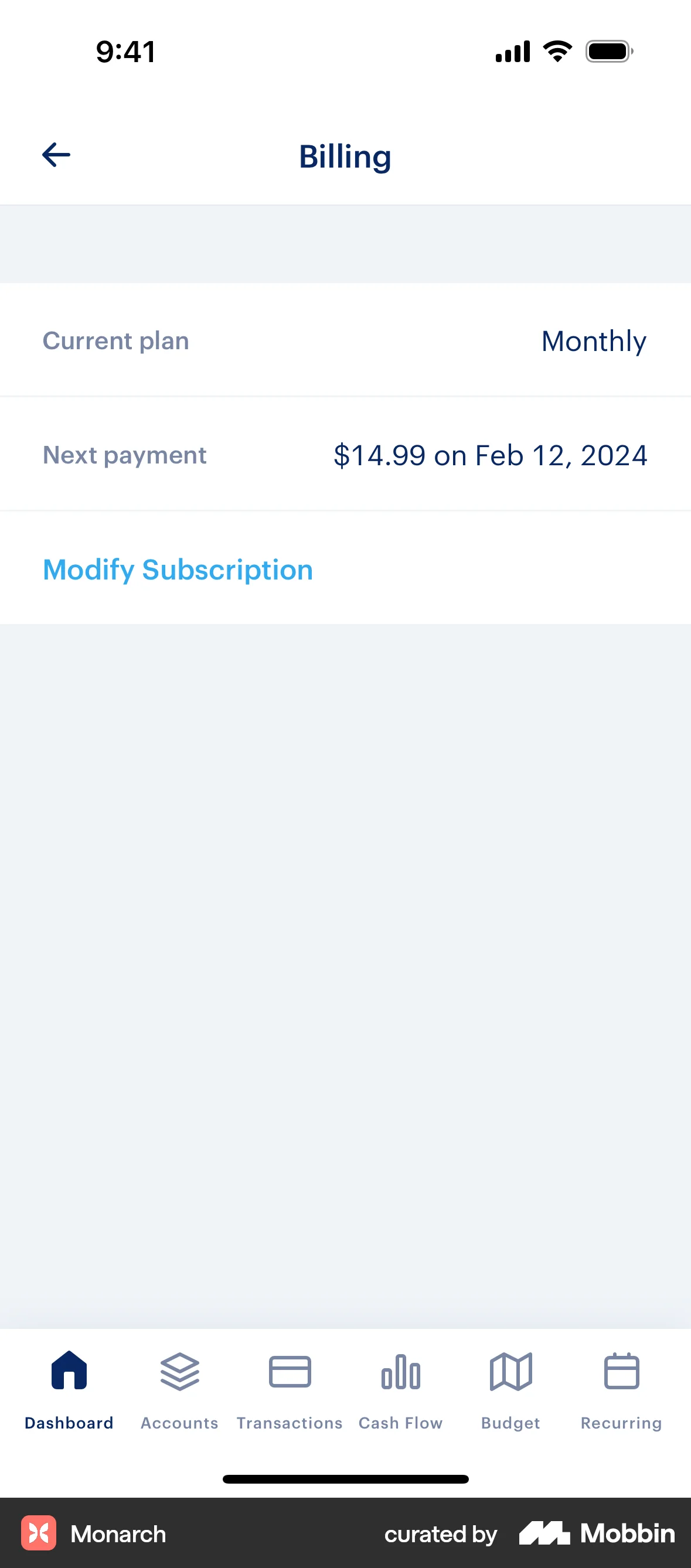Tap the home indicator bar

345,1479
